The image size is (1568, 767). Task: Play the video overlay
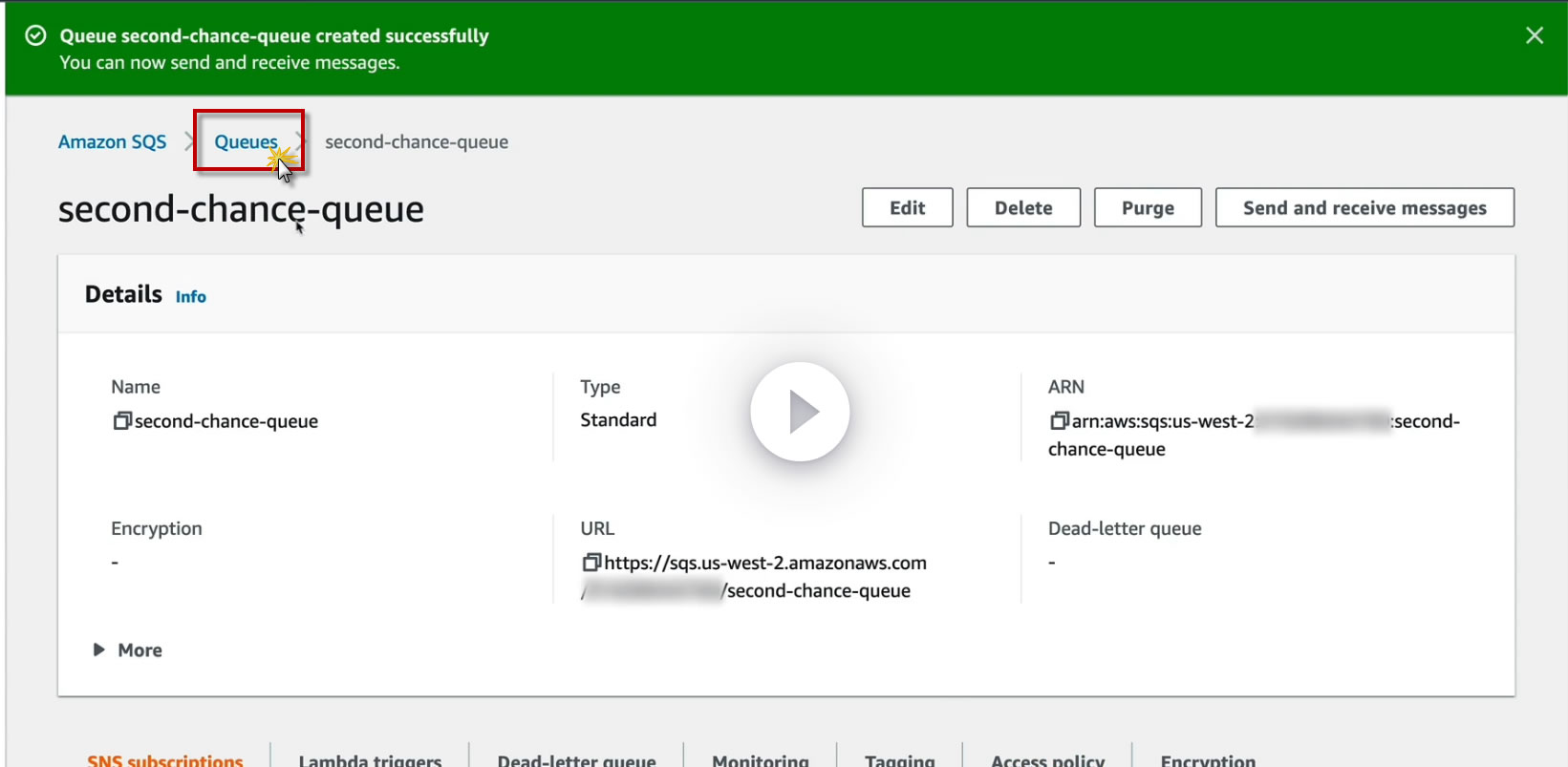click(800, 412)
